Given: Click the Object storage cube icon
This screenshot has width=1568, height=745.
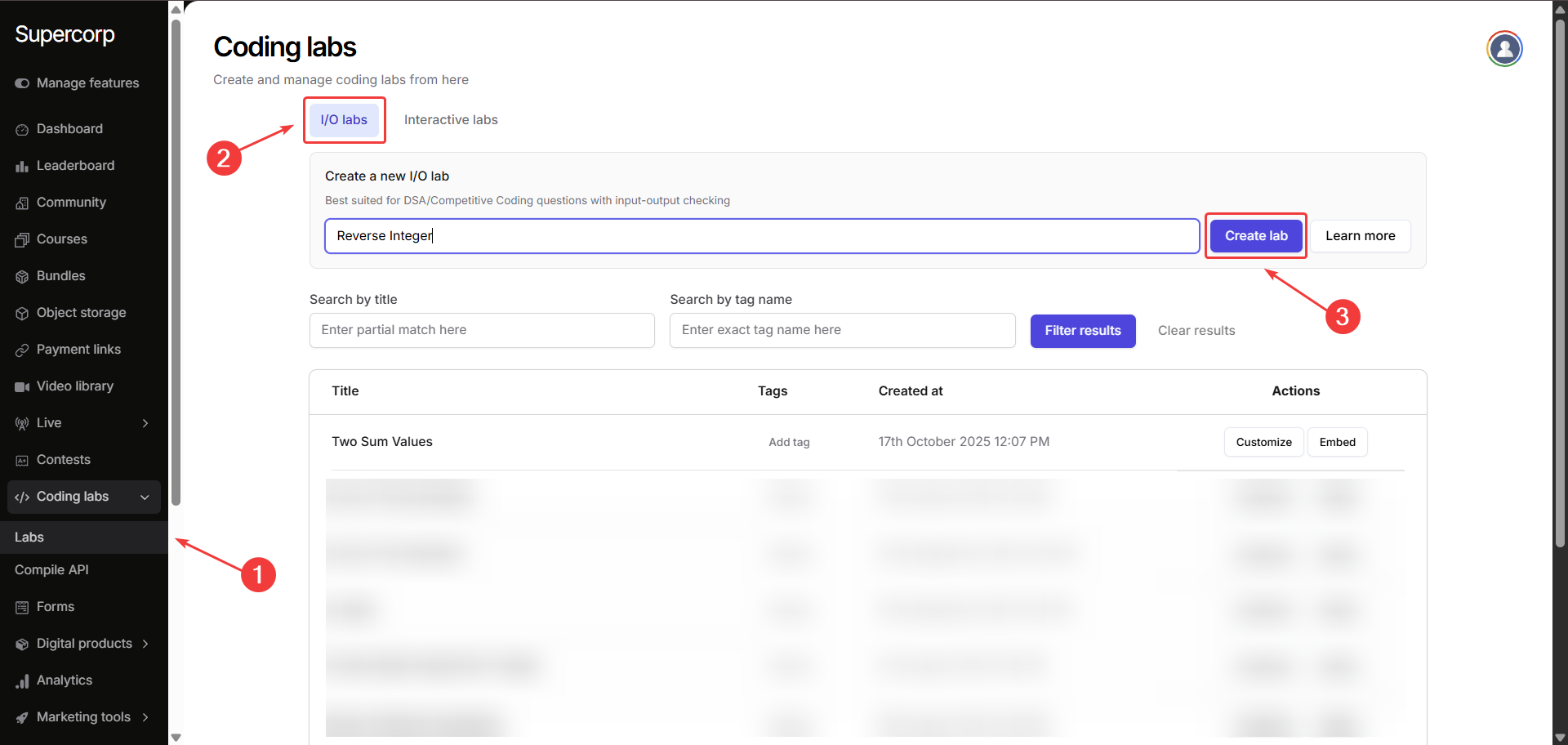Looking at the screenshot, I should tap(22, 313).
